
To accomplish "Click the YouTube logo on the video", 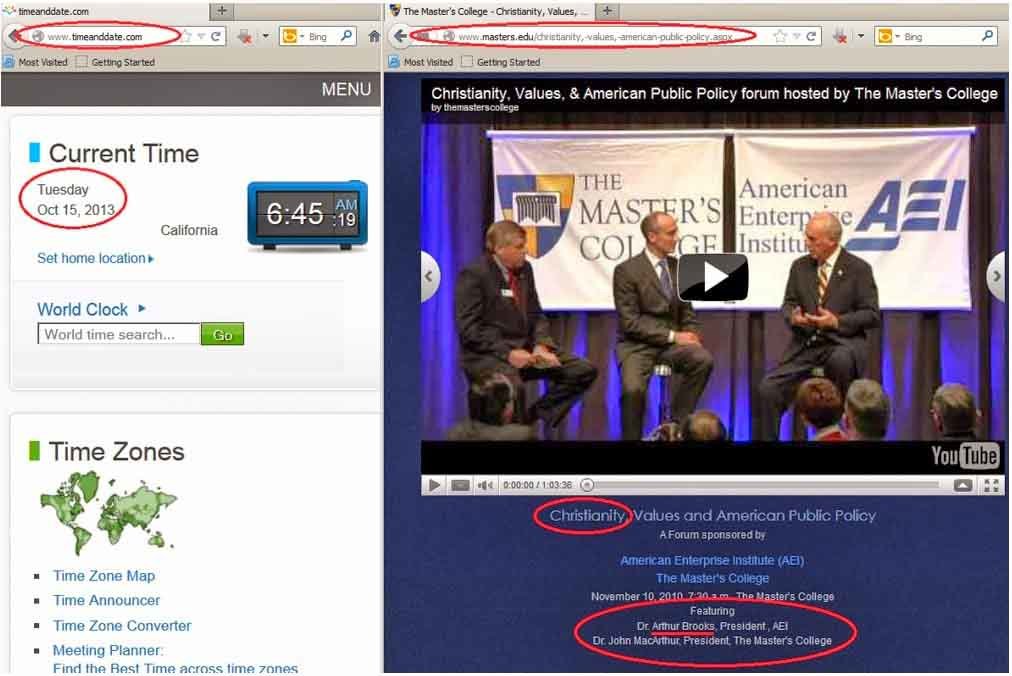I will click(x=965, y=455).
